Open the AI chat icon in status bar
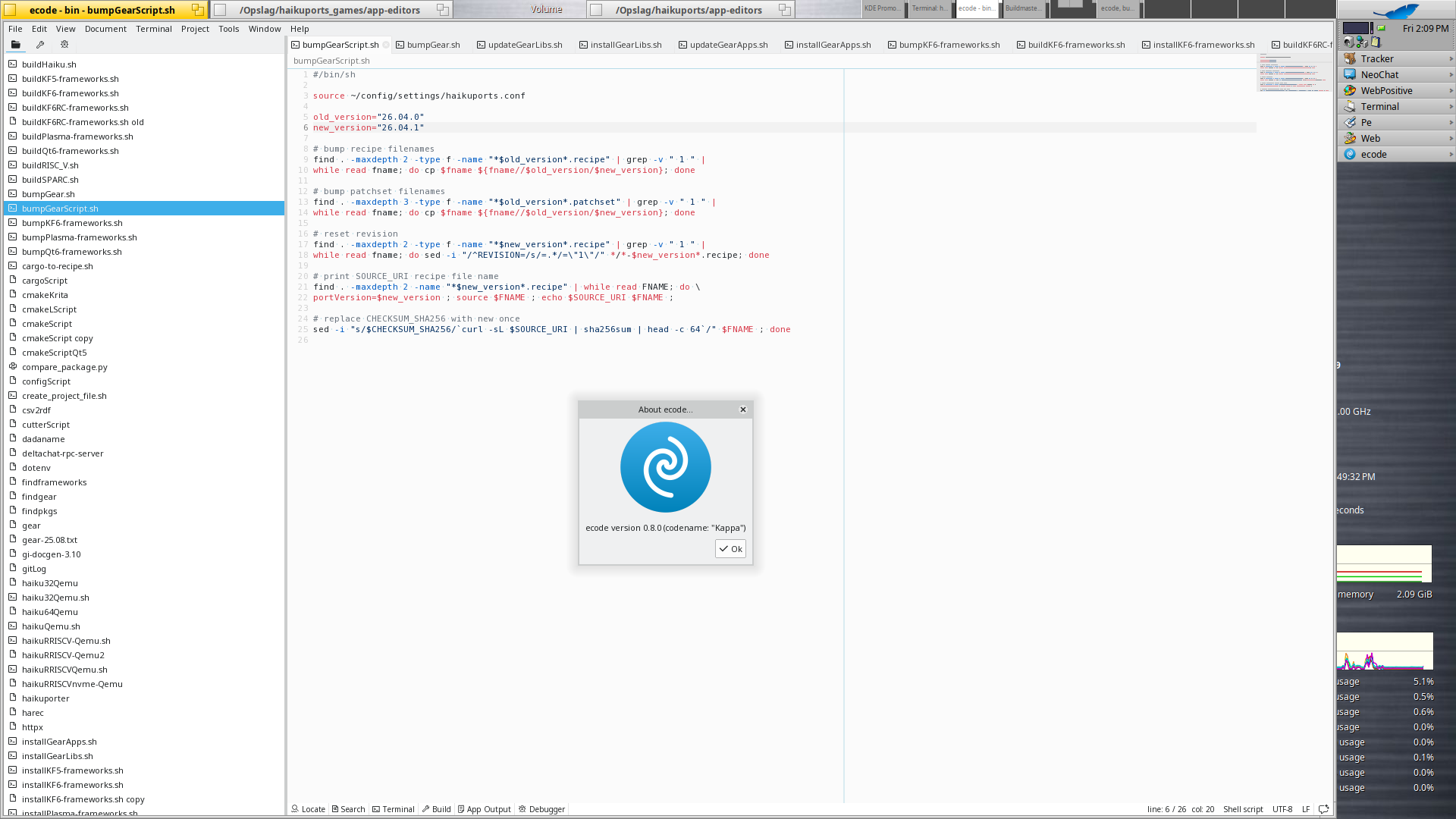Viewport: 1456px width, 819px height. (x=1323, y=809)
